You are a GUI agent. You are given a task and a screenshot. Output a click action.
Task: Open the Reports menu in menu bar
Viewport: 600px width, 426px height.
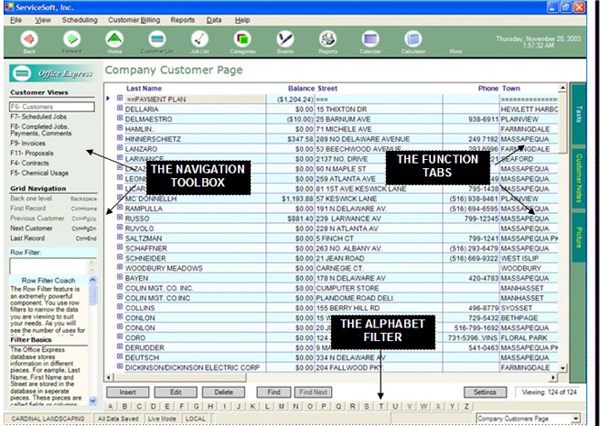183,20
